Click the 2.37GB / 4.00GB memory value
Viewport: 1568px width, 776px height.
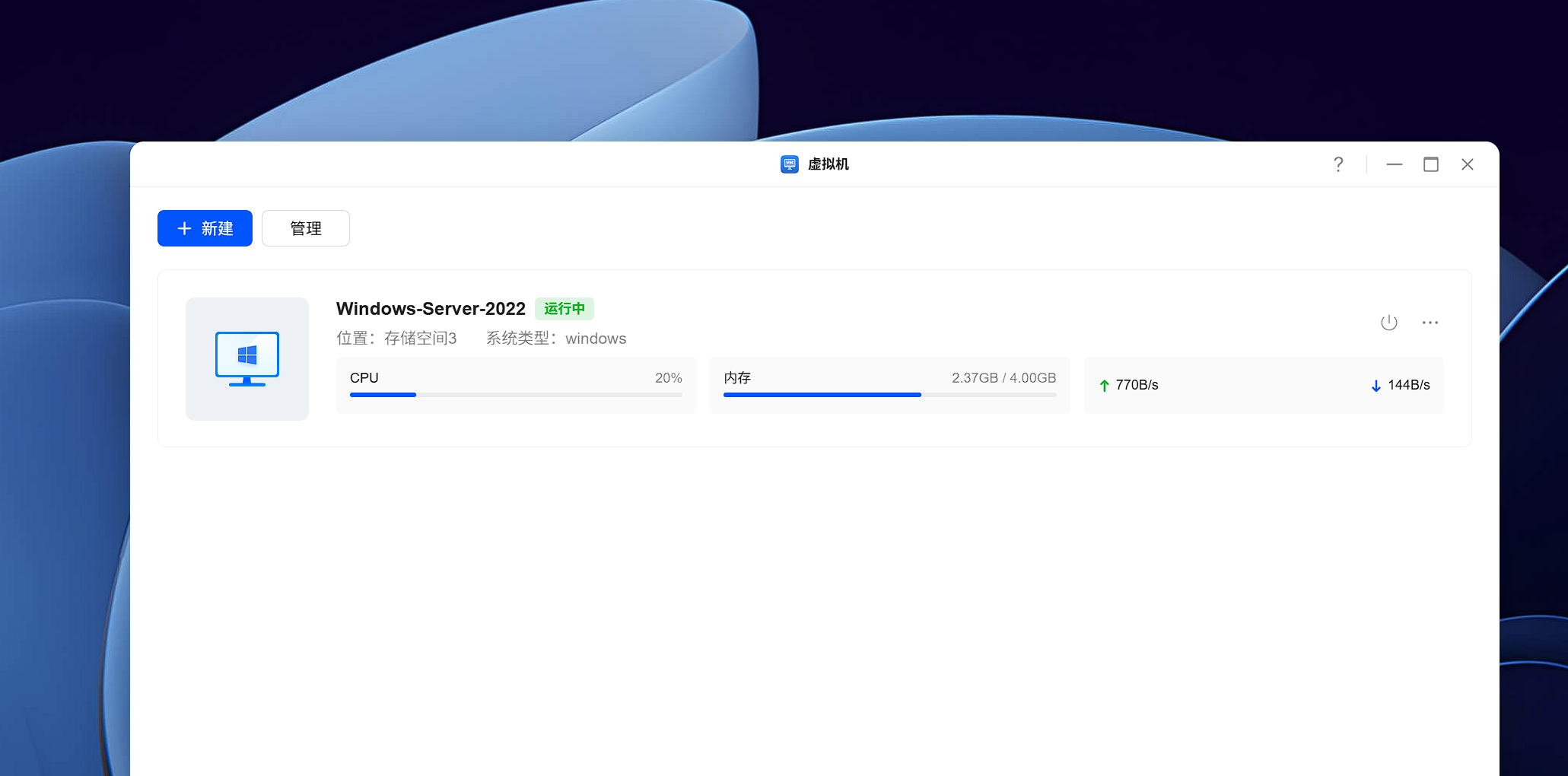1004,378
